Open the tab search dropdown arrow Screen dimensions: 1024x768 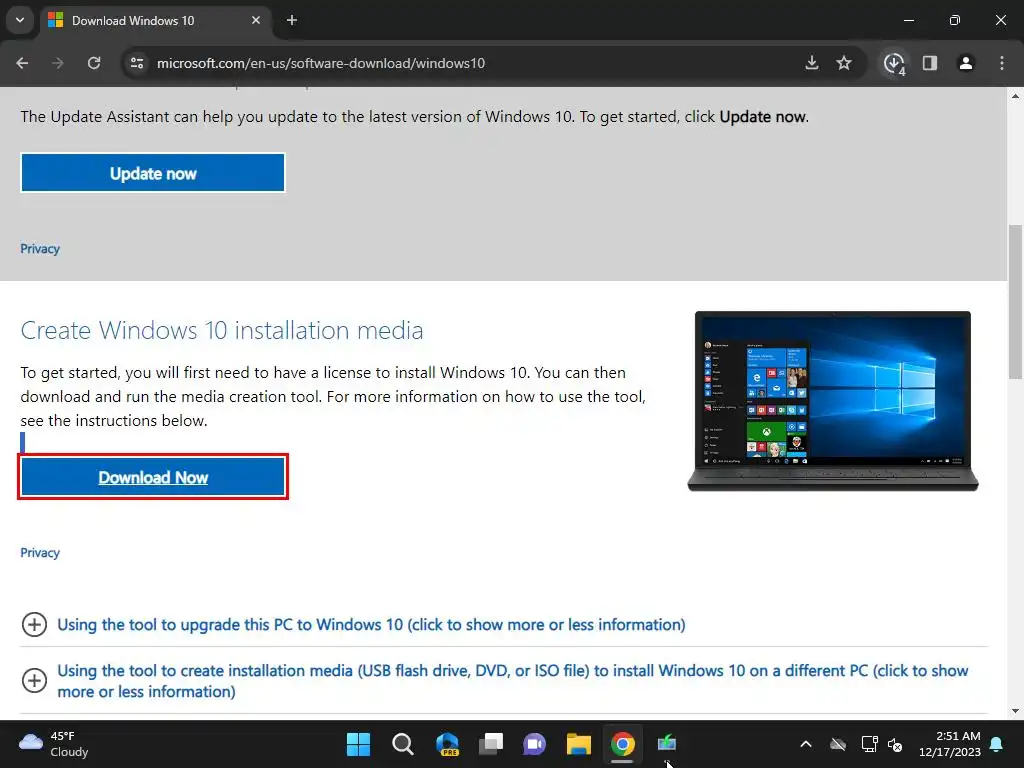pos(20,20)
